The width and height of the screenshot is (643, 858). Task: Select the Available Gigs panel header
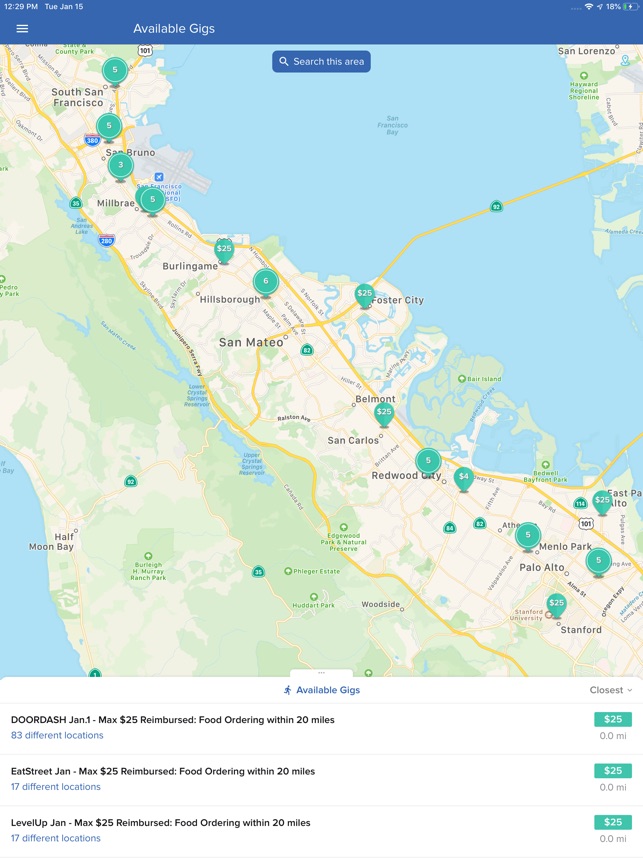[322, 690]
